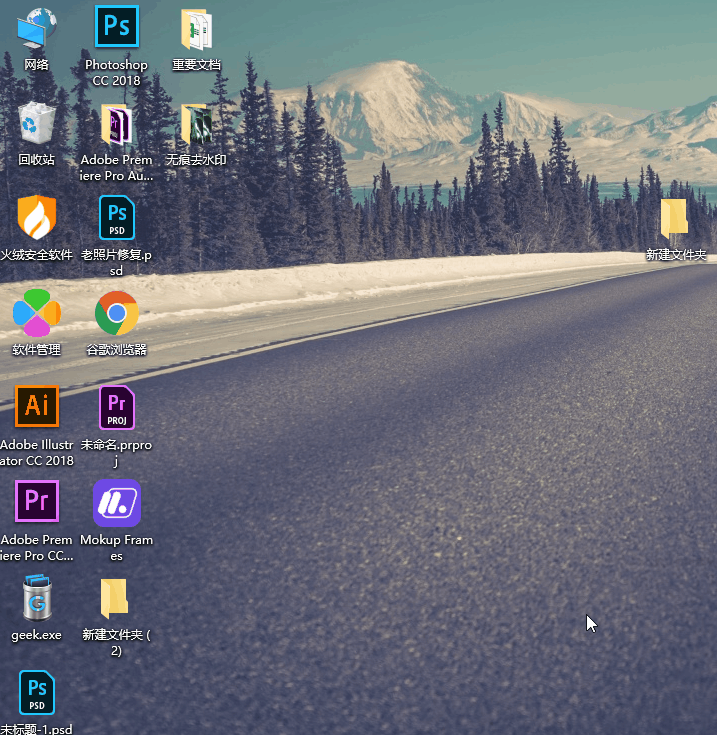Select the Mokup Frames app icon
Viewport: 717px width, 735px height.
(x=117, y=503)
